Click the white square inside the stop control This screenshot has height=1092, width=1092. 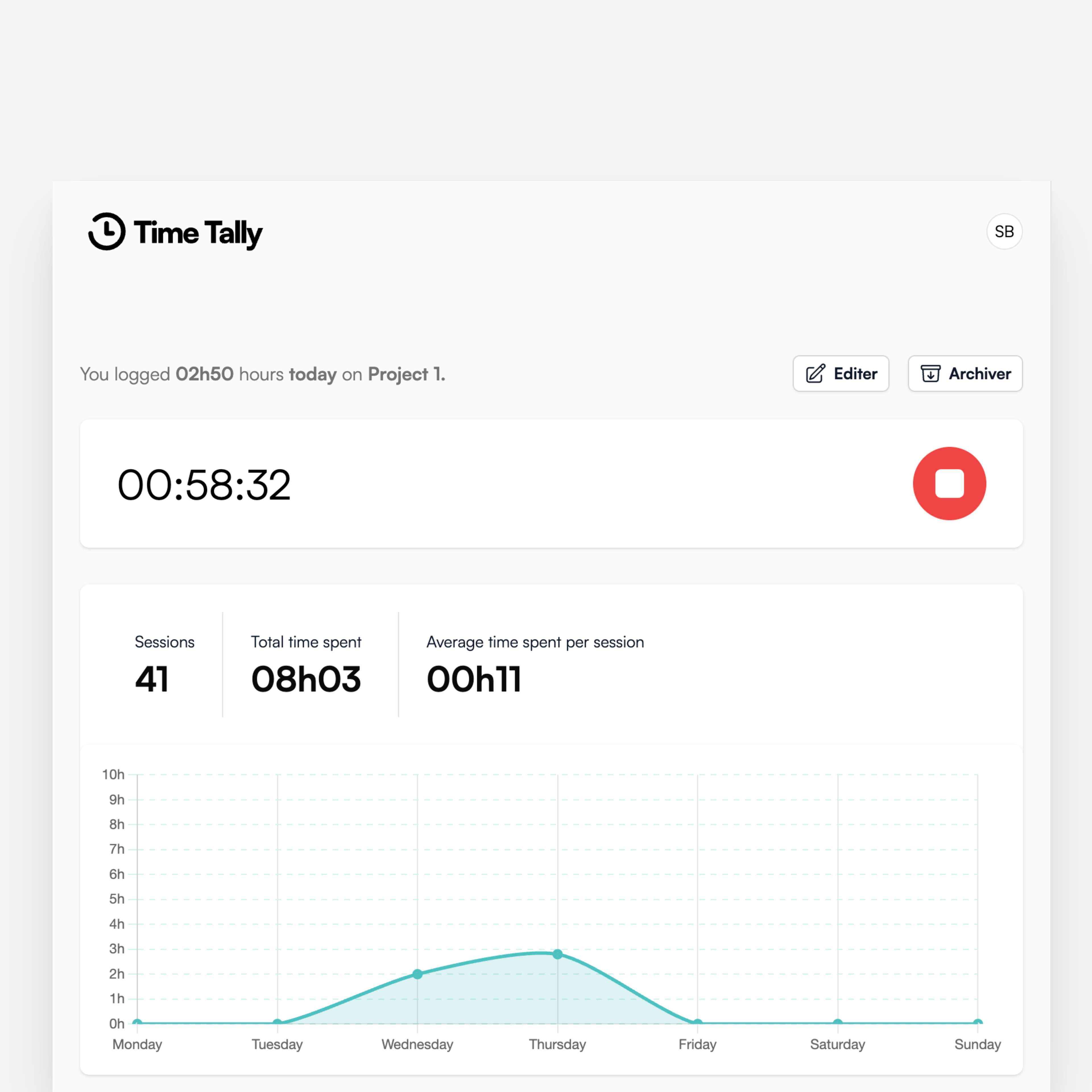(949, 483)
